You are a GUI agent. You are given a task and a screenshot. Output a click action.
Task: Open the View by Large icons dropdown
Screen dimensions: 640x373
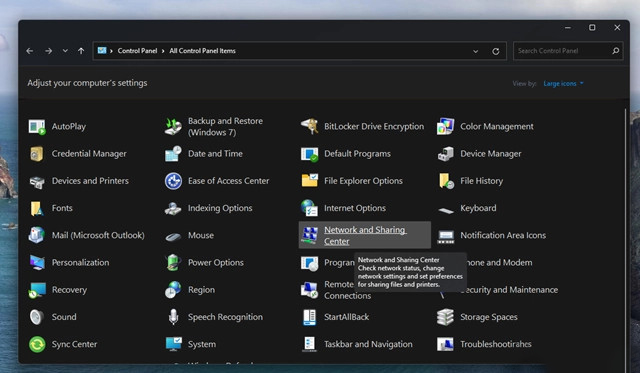[563, 83]
